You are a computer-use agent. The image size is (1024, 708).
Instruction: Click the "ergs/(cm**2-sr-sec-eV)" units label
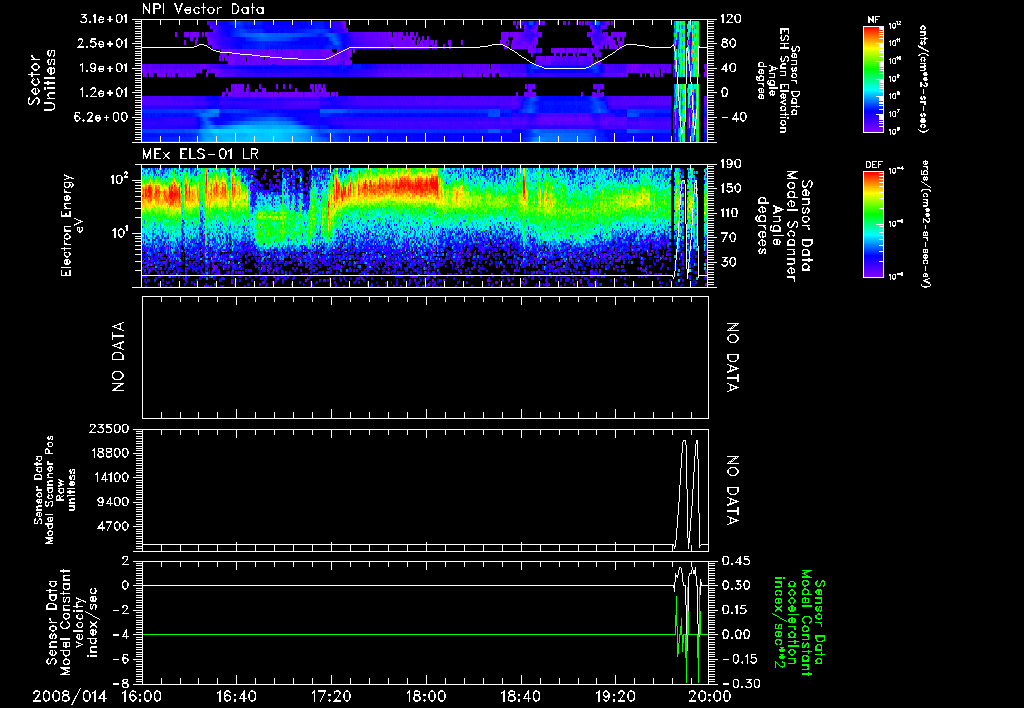(924, 224)
